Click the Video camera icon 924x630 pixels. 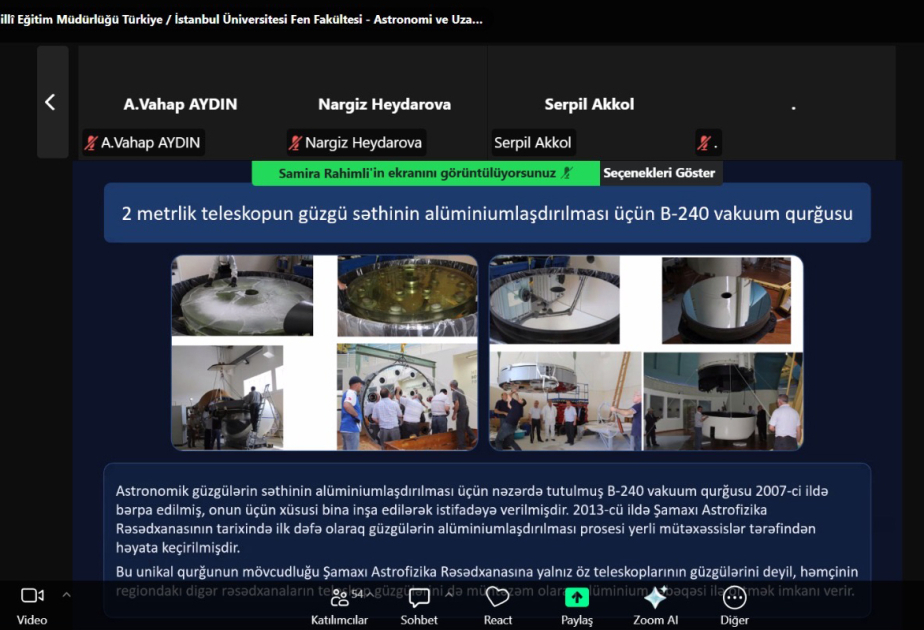point(32,596)
